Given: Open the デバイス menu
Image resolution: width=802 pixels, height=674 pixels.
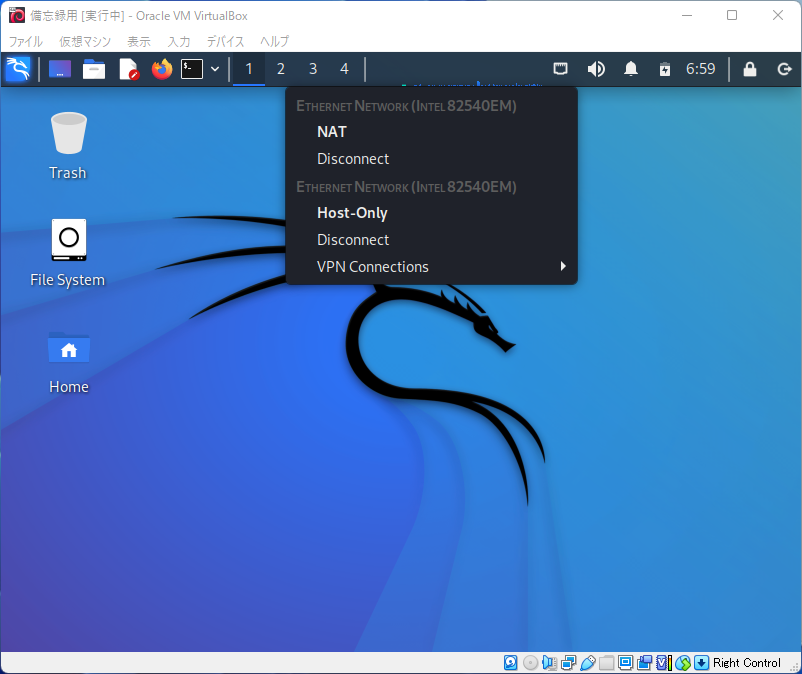Looking at the screenshot, I should click(226, 41).
